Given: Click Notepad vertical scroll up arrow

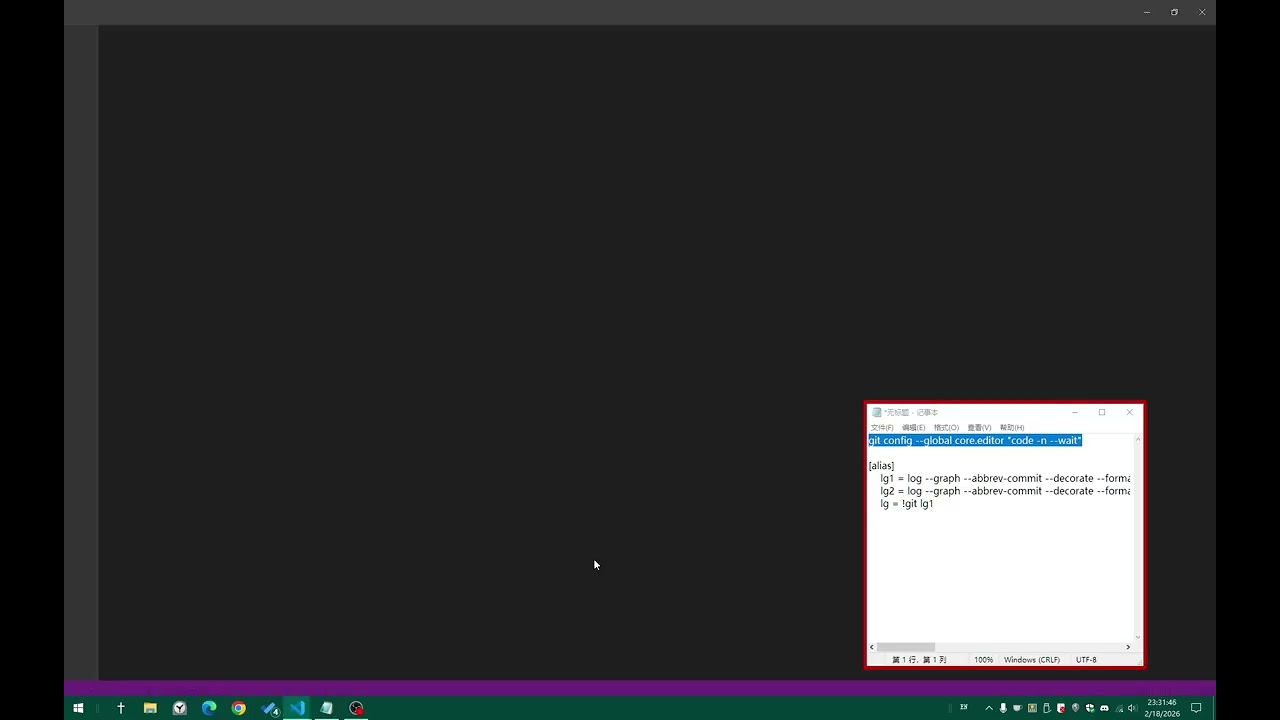Looking at the screenshot, I should [1138, 440].
